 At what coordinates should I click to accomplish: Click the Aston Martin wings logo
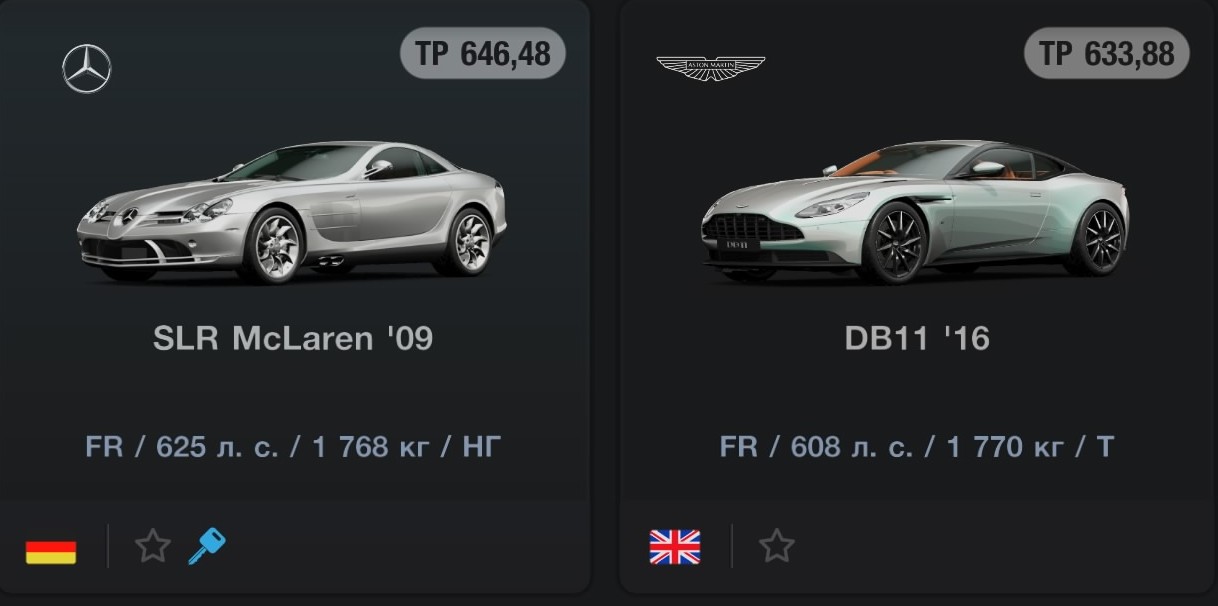(x=710, y=68)
